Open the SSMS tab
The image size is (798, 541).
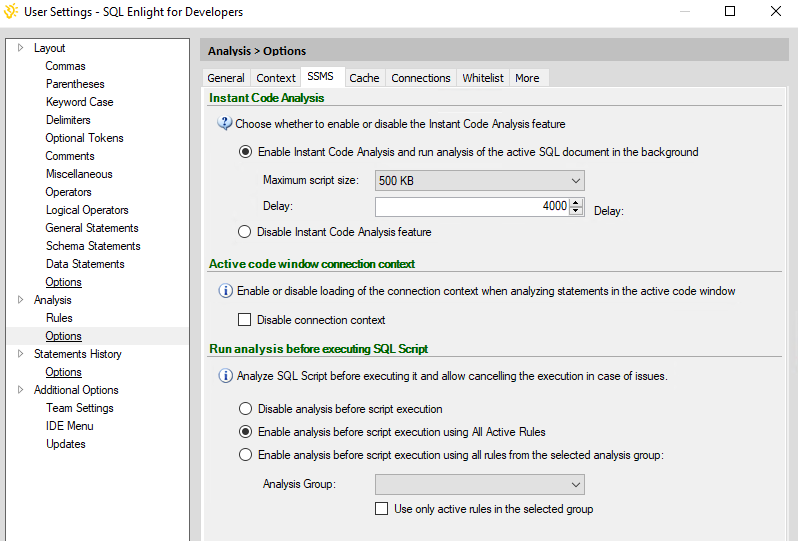pyautogui.click(x=321, y=76)
